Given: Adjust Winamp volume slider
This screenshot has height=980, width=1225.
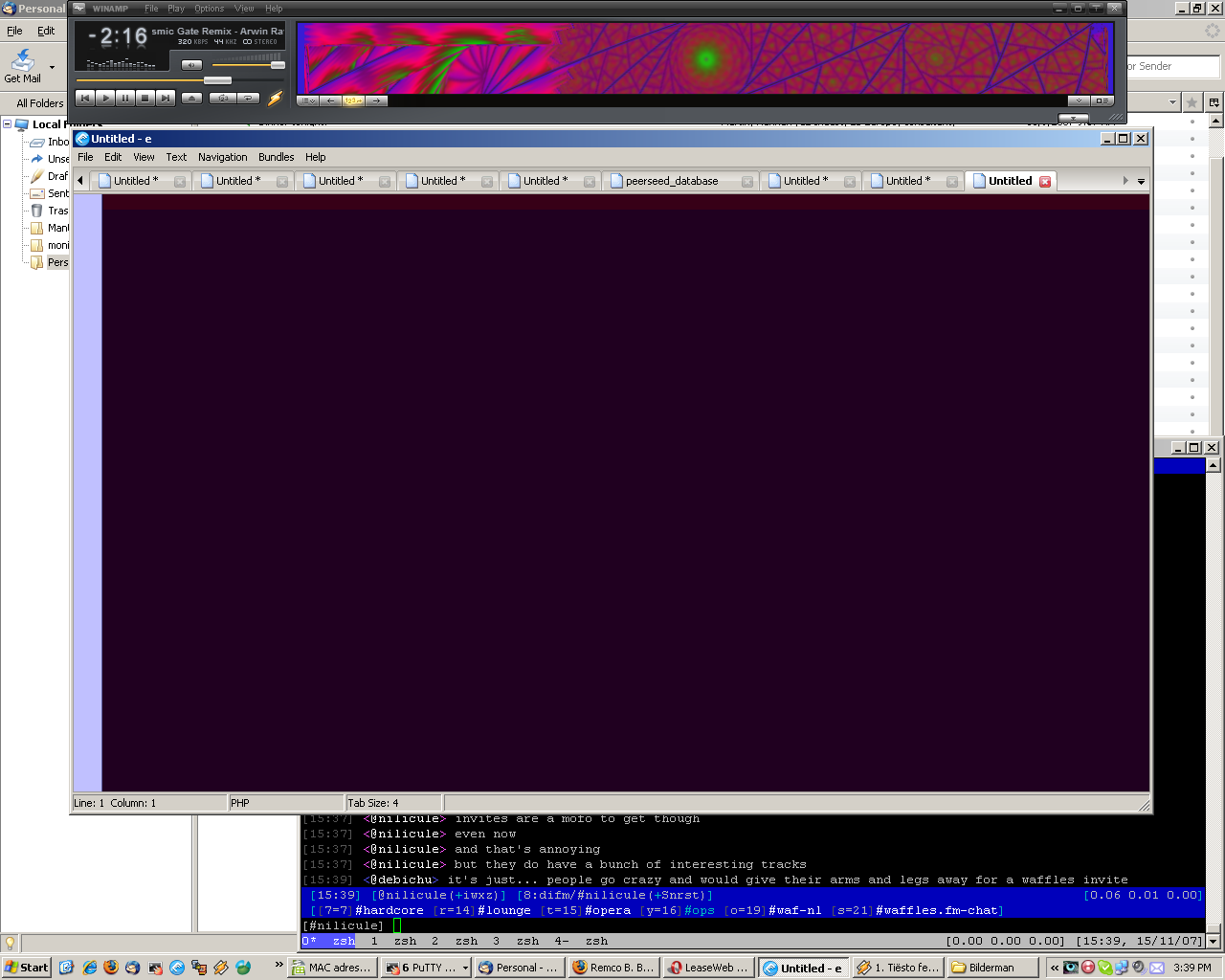Looking at the screenshot, I should point(278,65).
